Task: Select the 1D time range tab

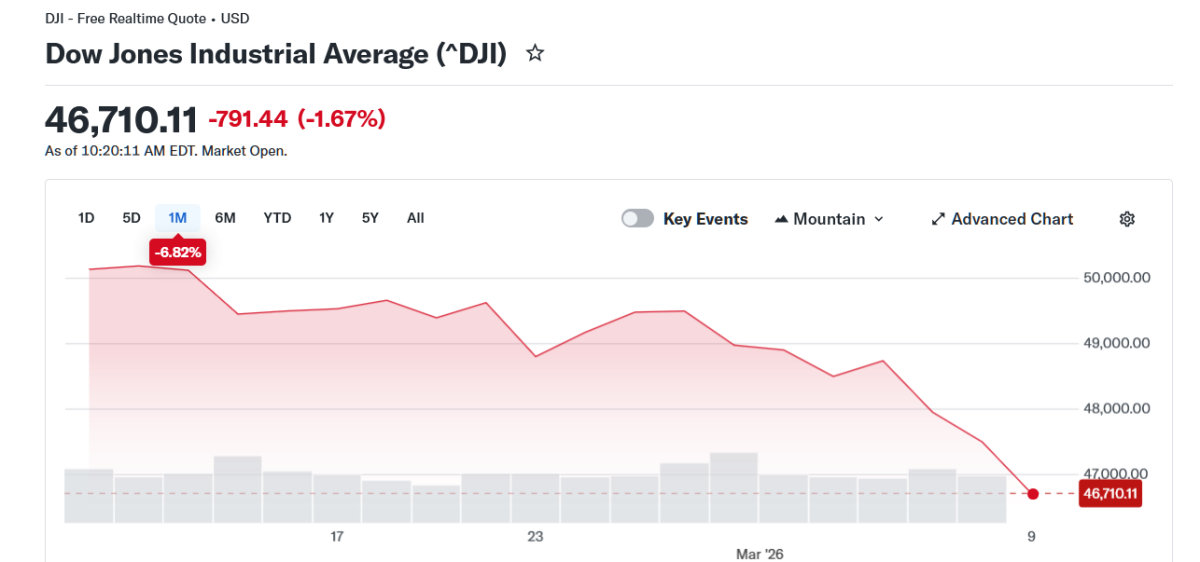Action: (x=86, y=218)
